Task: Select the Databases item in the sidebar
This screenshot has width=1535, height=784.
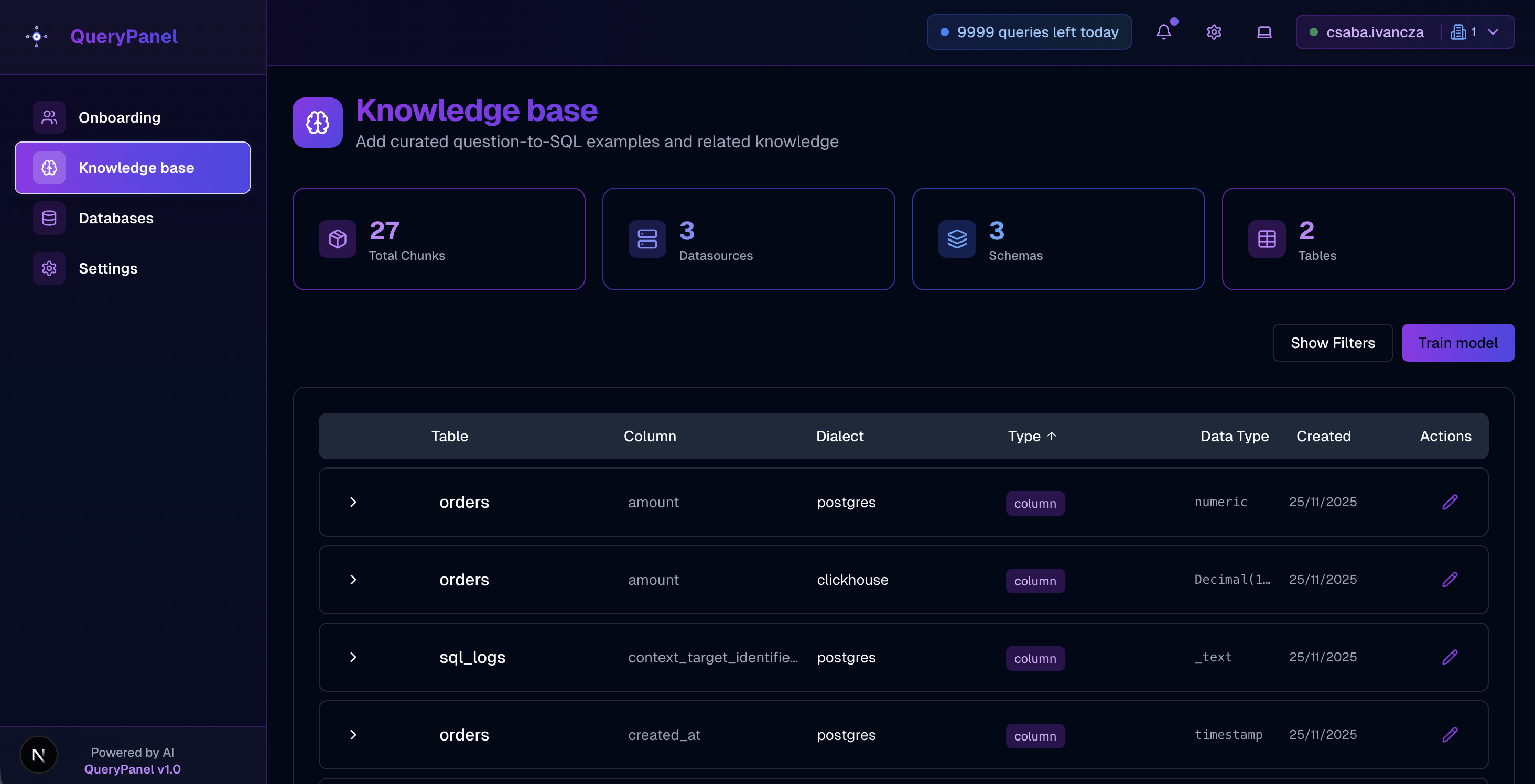Action: pos(116,218)
